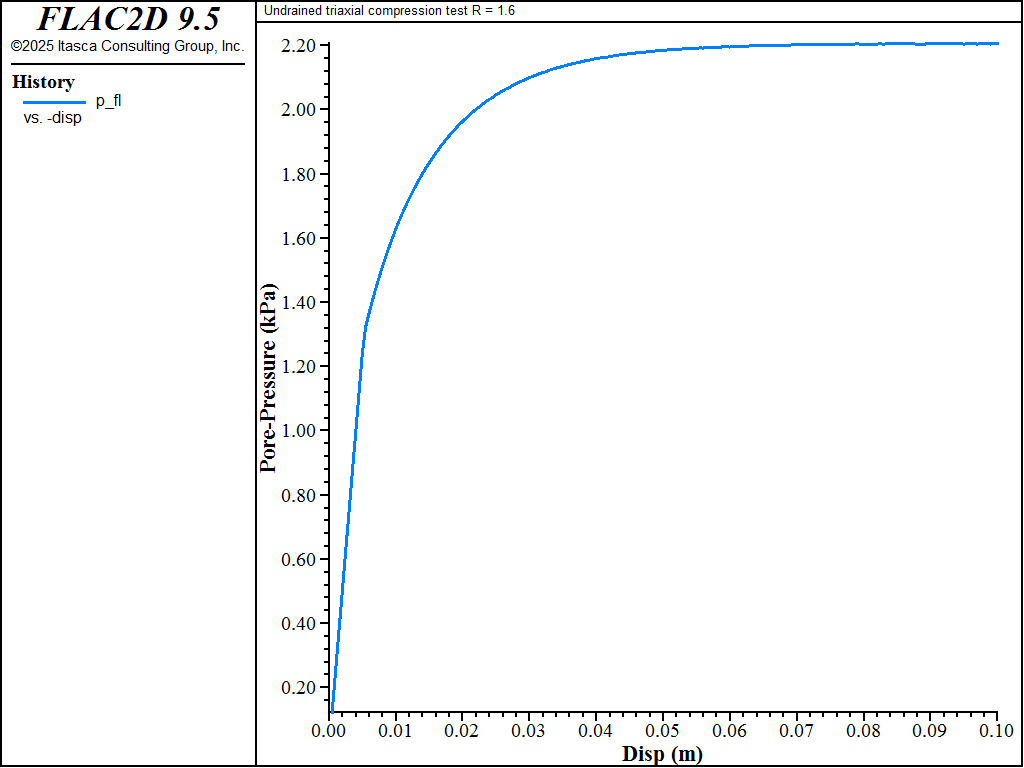Viewport: 1024px width, 768px height.
Task: Click the Pore-Pressure (kPa) axis label
Action: 268,377
